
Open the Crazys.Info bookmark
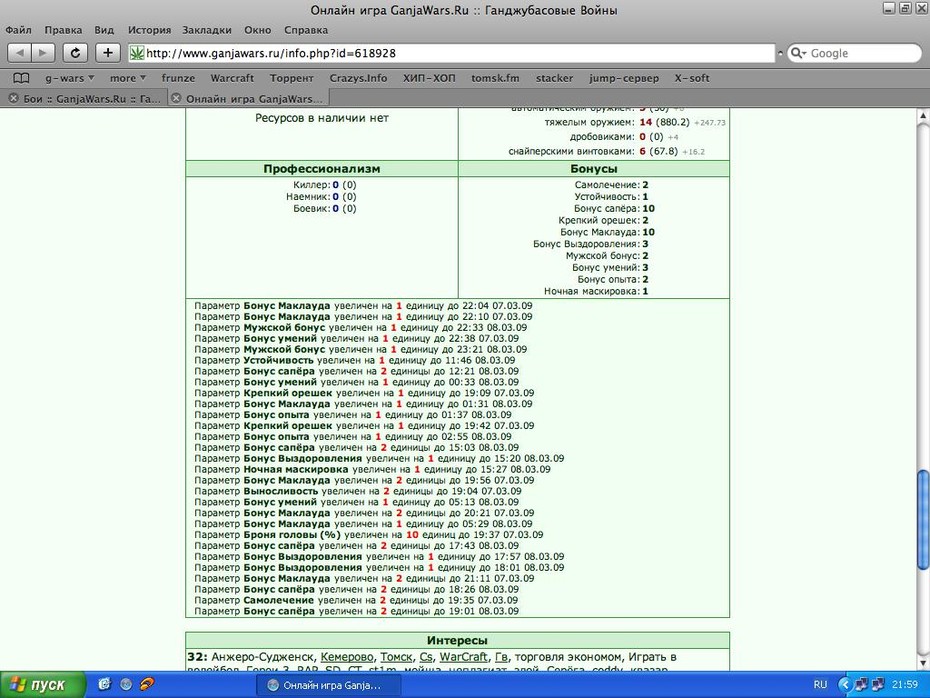tap(358, 78)
